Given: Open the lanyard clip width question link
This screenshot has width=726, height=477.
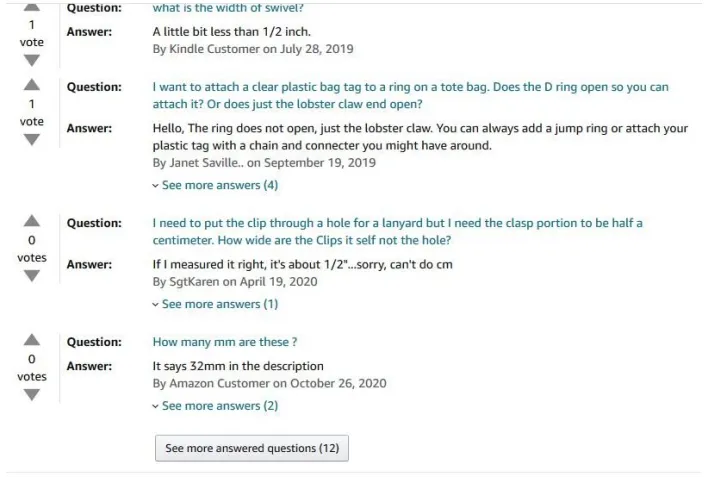Looking at the screenshot, I should (398, 232).
